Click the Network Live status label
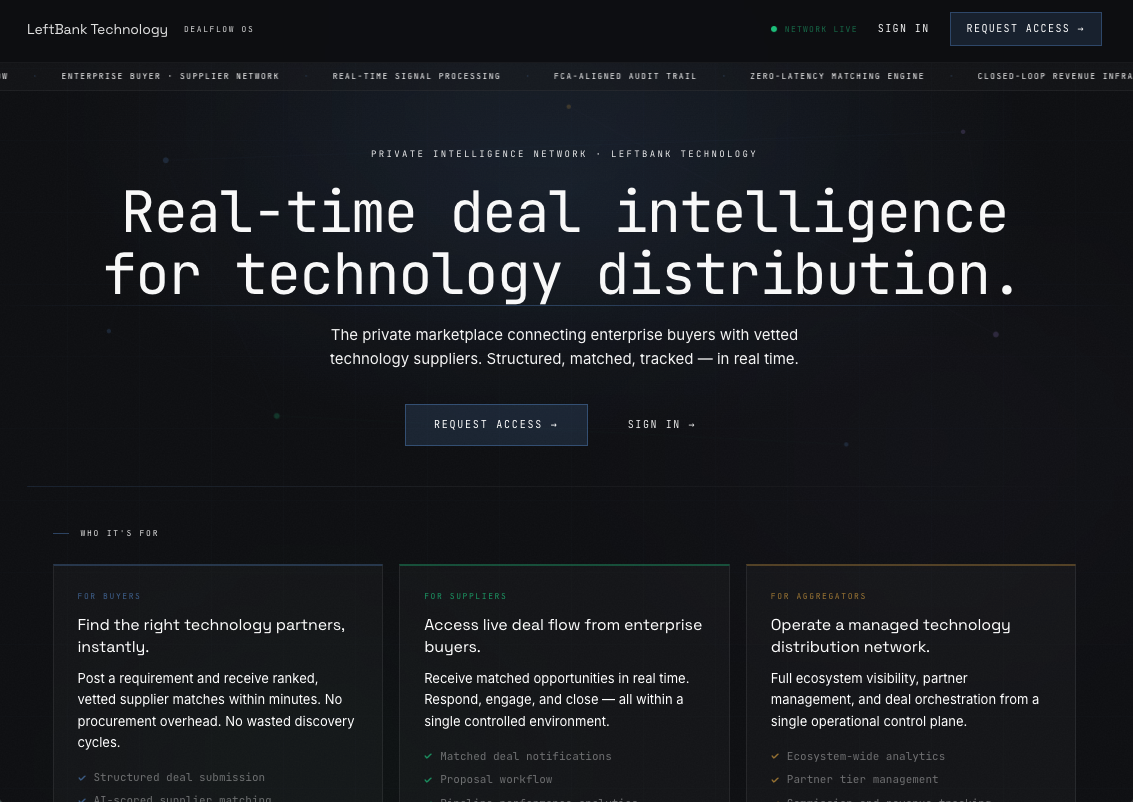This screenshot has width=1133, height=802. (x=821, y=29)
